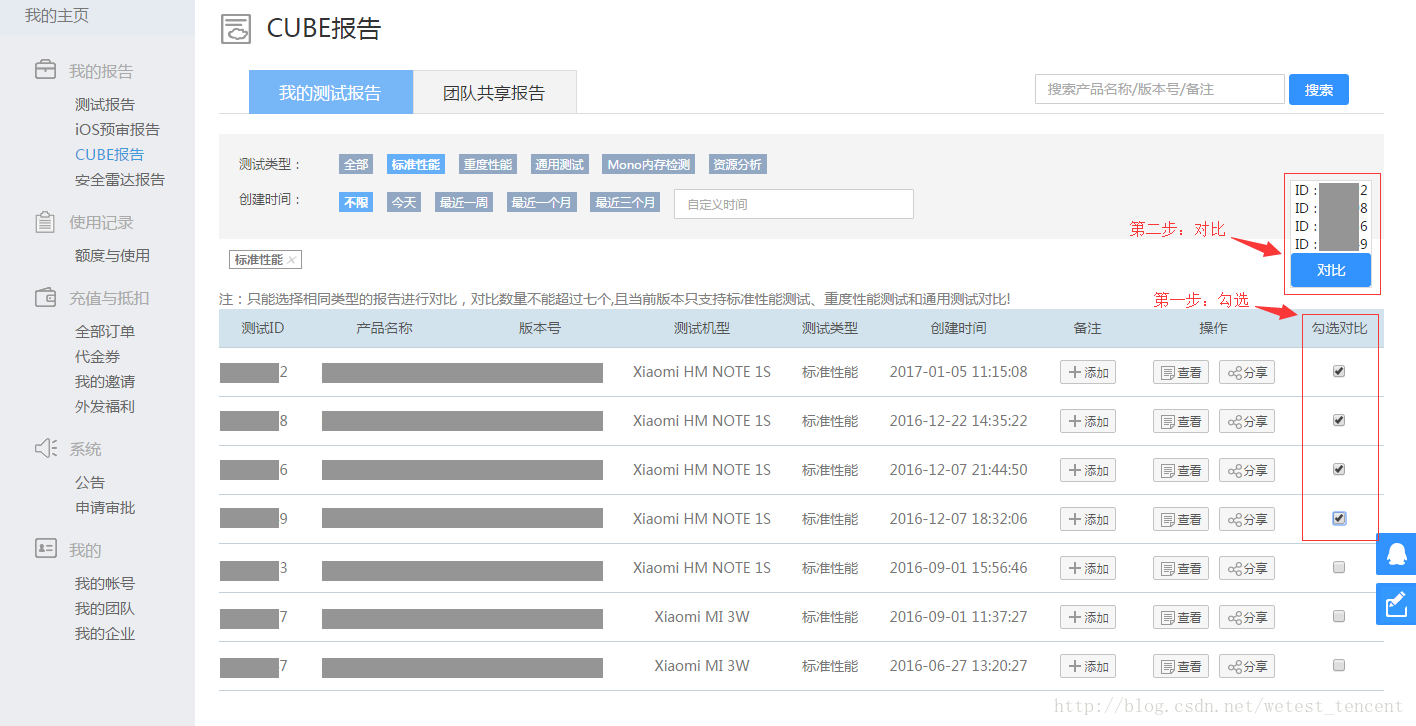Click the speaker icon beside 系统
The width and height of the screenshot is (1416, 726).
(x=45, y=449)
